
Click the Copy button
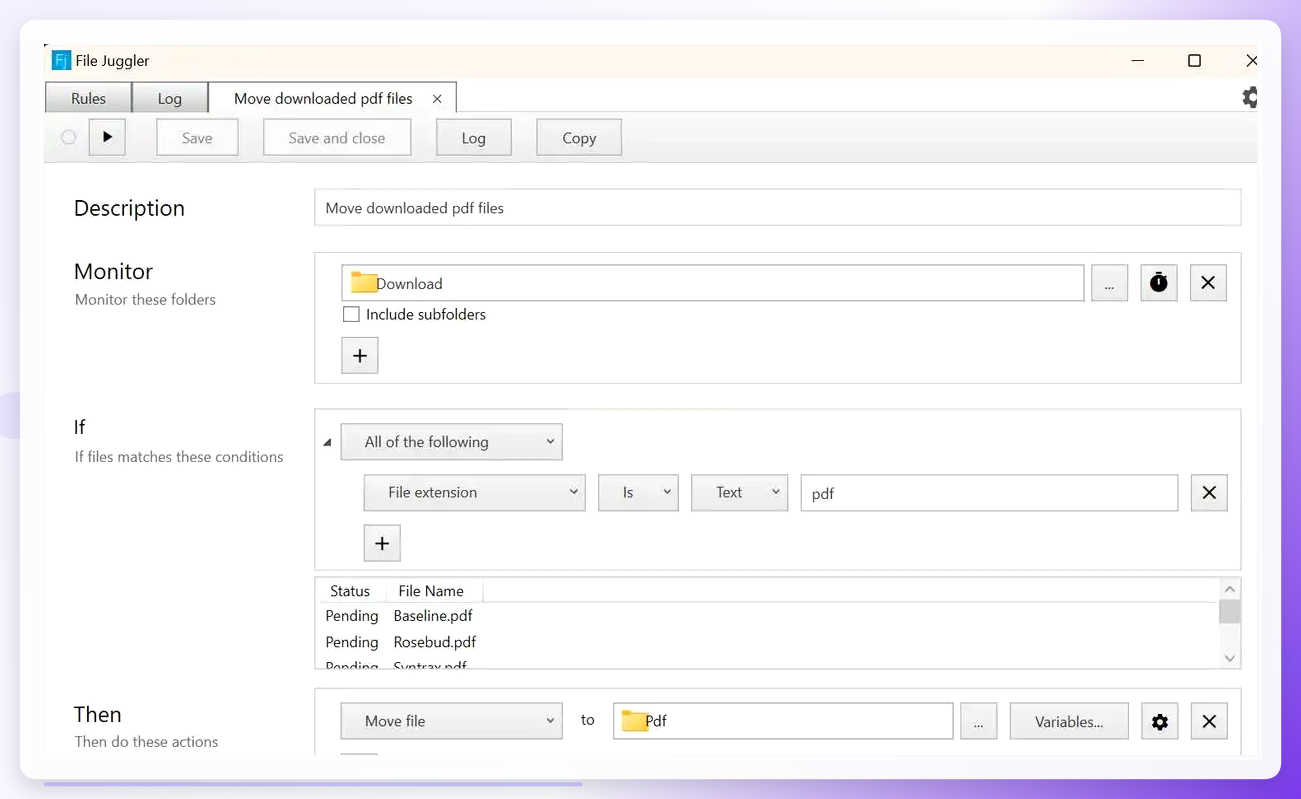[x=579, y=138]
